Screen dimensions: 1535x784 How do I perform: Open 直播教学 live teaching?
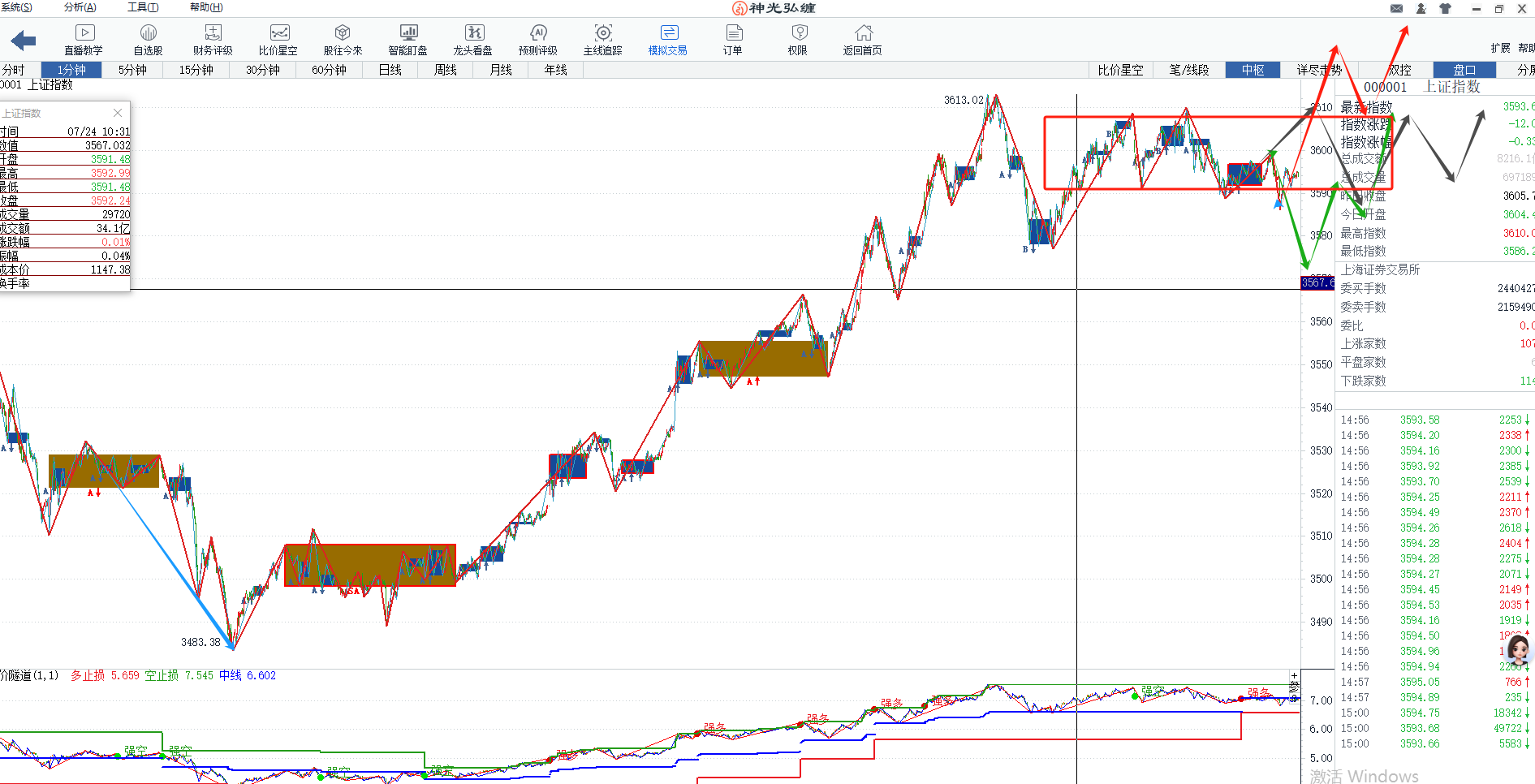pyautogui.click(x=84, y=39)
